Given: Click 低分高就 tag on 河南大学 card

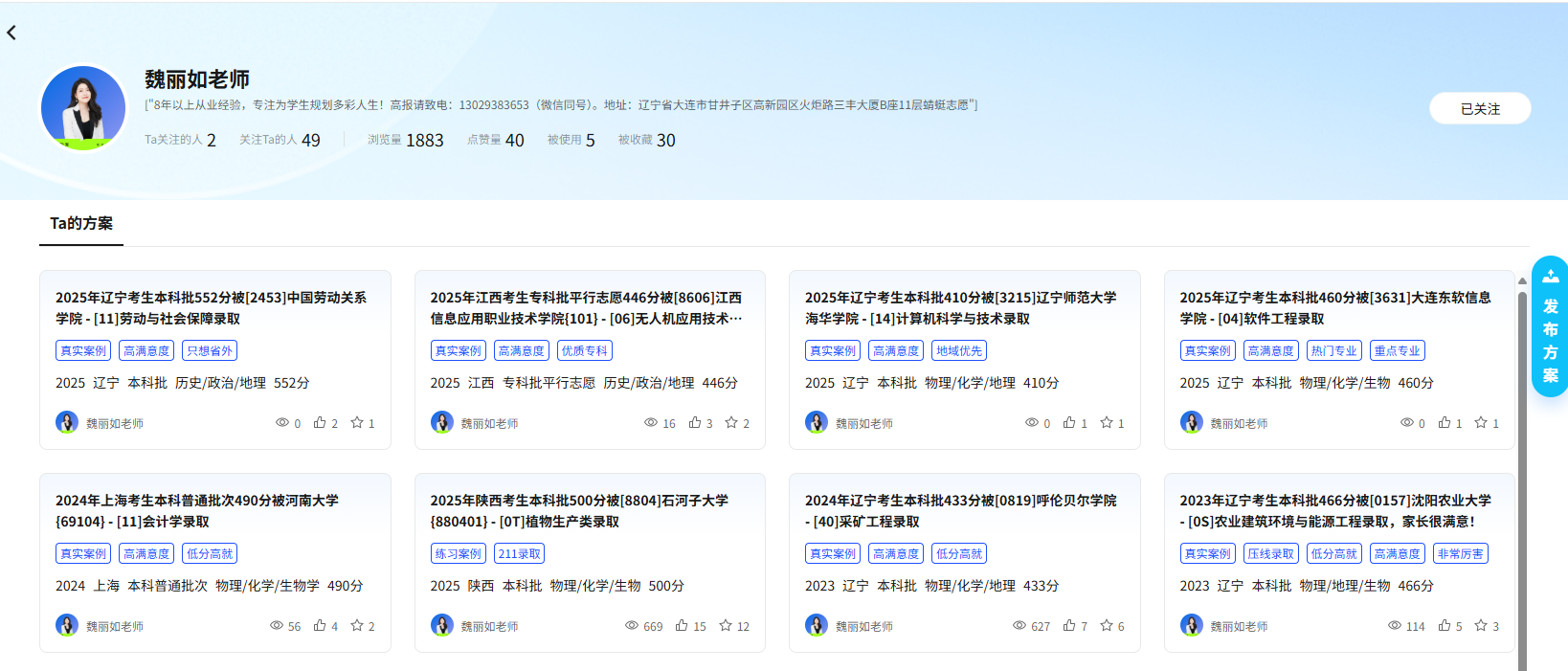Looking at the screenshot, I should click(210, 553).
